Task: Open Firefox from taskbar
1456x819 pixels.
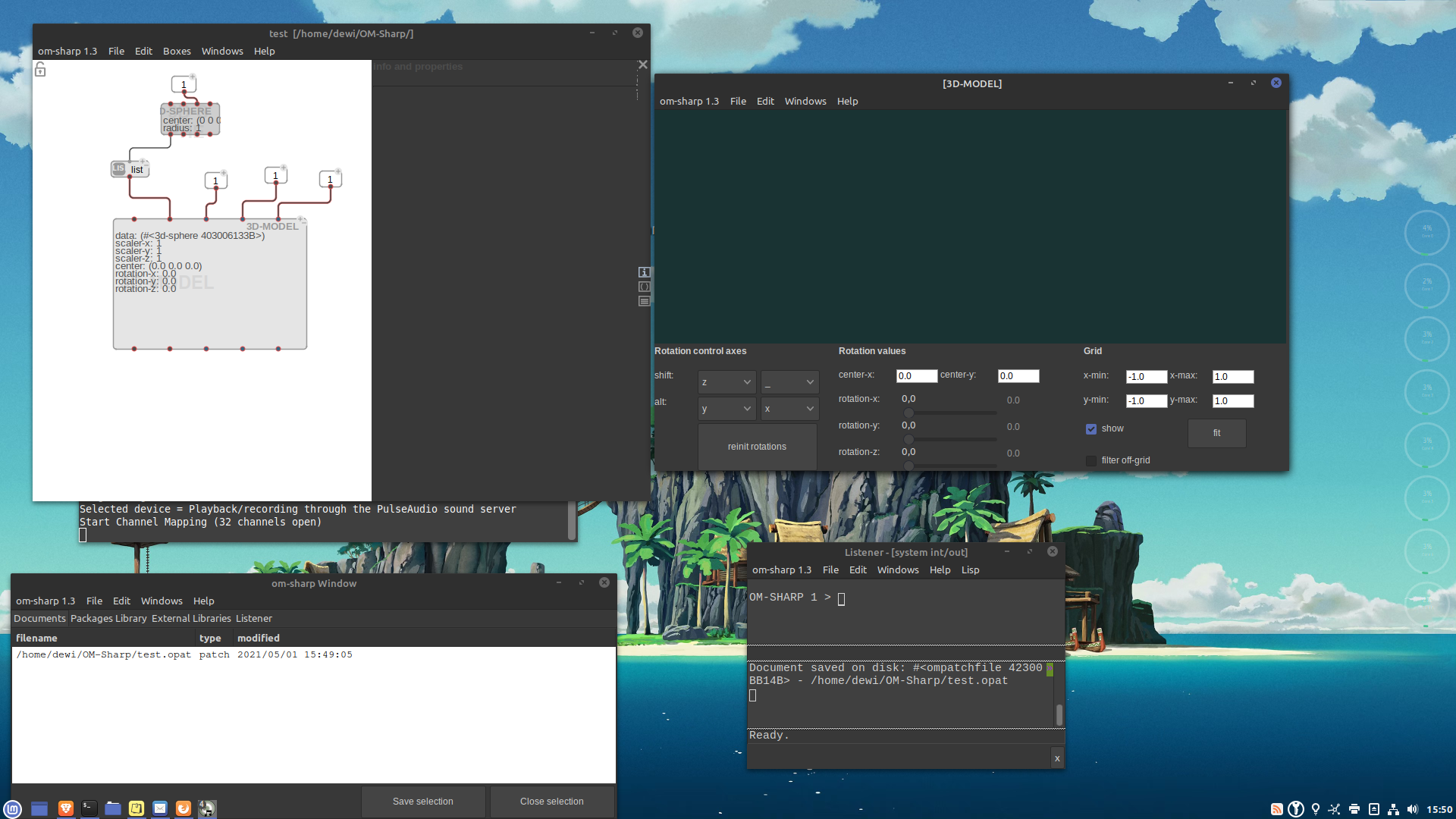Action: 184,808
